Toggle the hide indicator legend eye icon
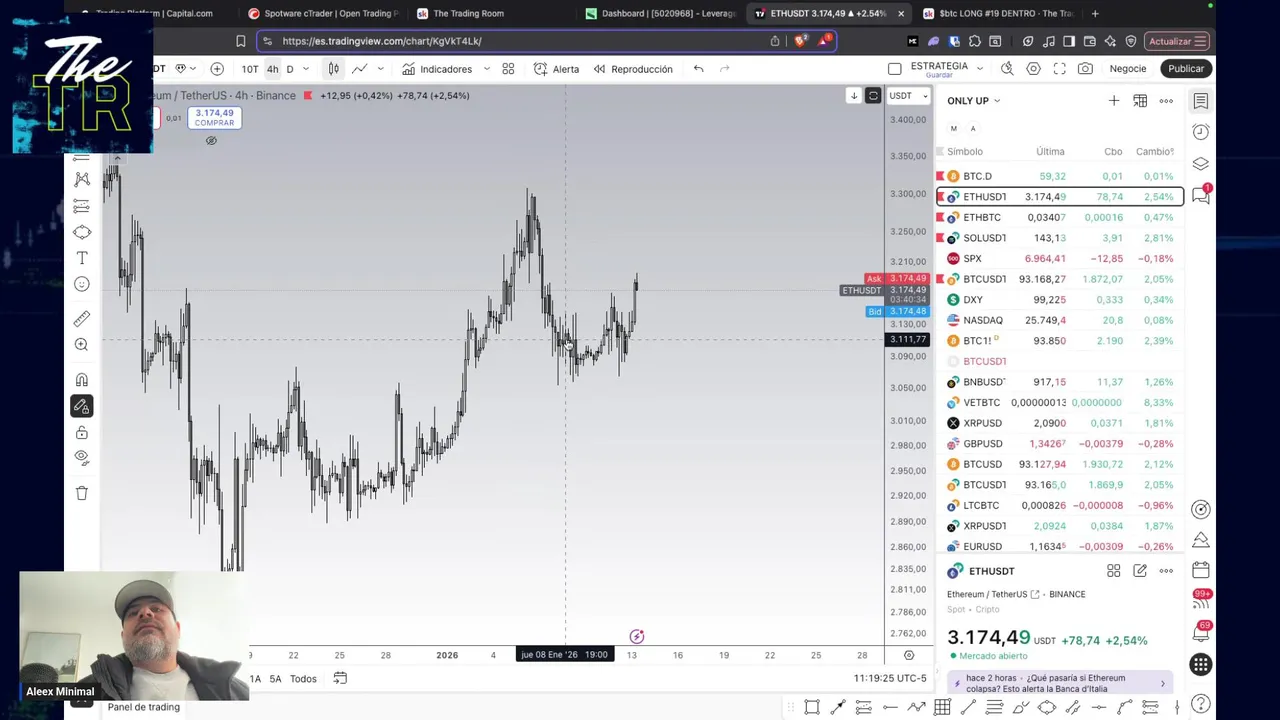 coord(211,141)
